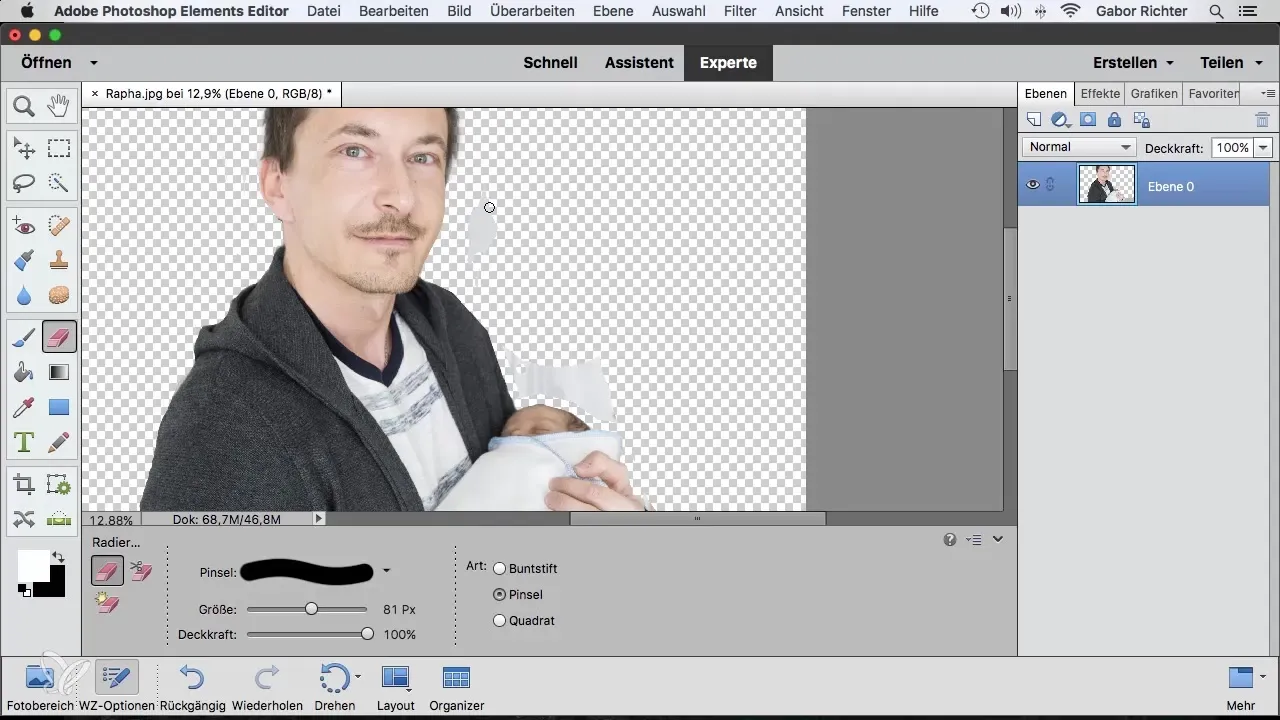Click the Rückgängig undo button
Image resolution: width=1280 pixels, height=720 pixels.
[193, 686]
